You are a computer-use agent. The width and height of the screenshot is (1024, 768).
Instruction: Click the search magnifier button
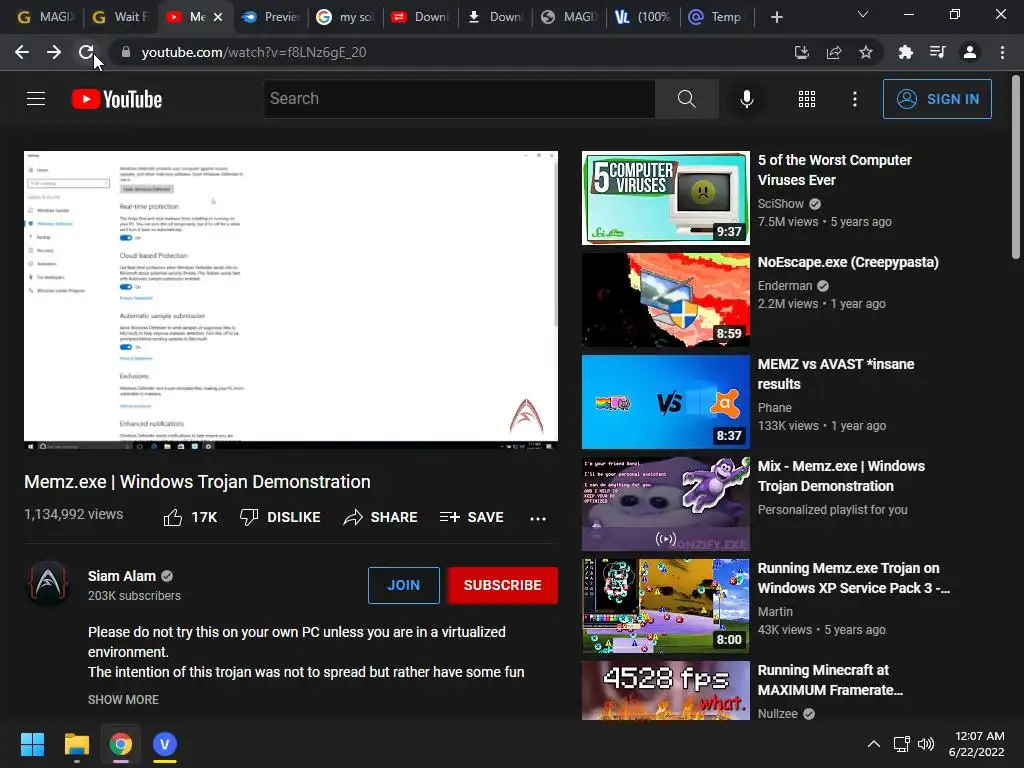(686, 99)
